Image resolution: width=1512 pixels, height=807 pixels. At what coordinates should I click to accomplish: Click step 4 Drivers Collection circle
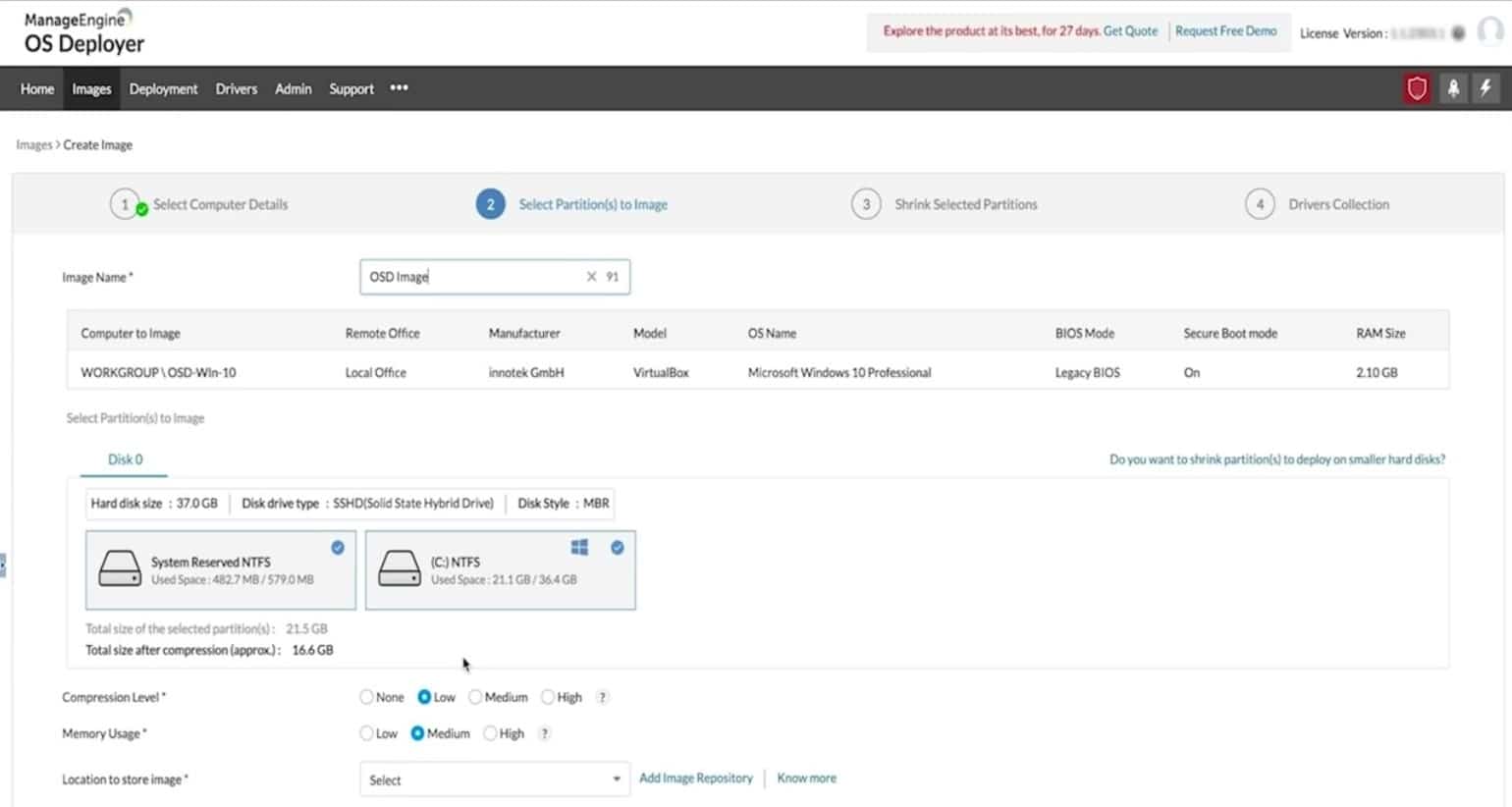point(1260,204)
